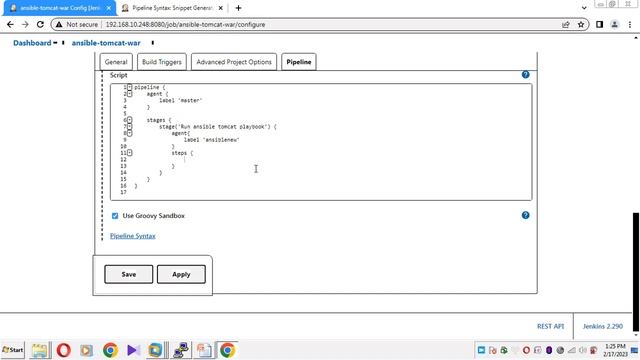Open the Pipeline Syntax link
640x360 pixels.
[133, 236]
